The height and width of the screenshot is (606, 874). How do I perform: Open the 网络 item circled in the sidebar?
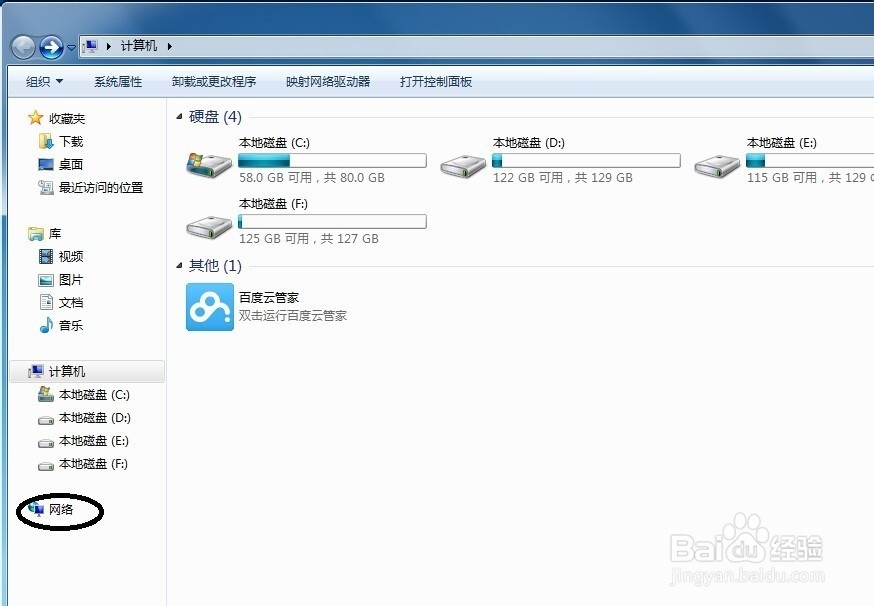point(60,510)
